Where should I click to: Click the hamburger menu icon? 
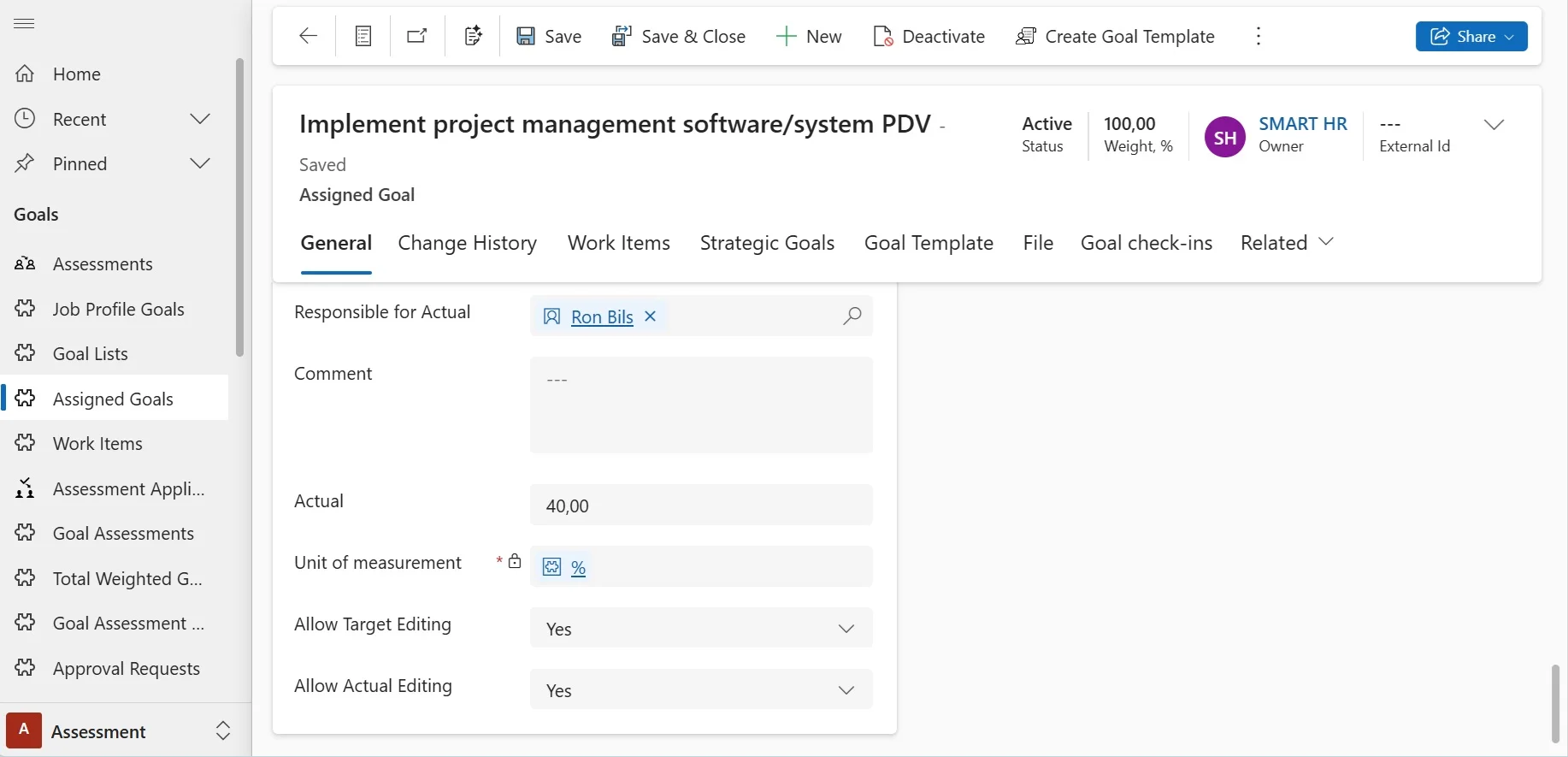pos(25,23)
